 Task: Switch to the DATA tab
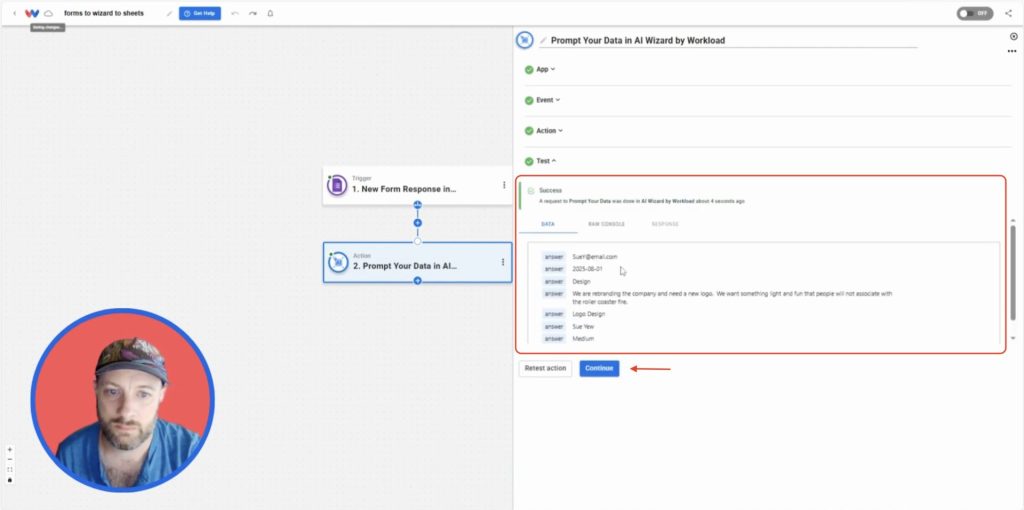click(548, 224)
